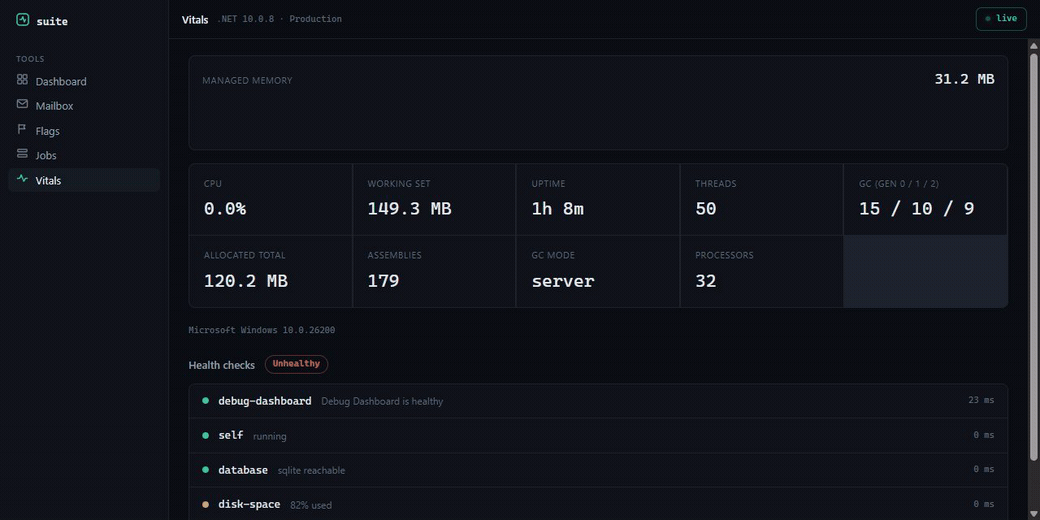Click the suite logo icon
The width and height of the screenshot is (1040, 520).
click(23, 20)
